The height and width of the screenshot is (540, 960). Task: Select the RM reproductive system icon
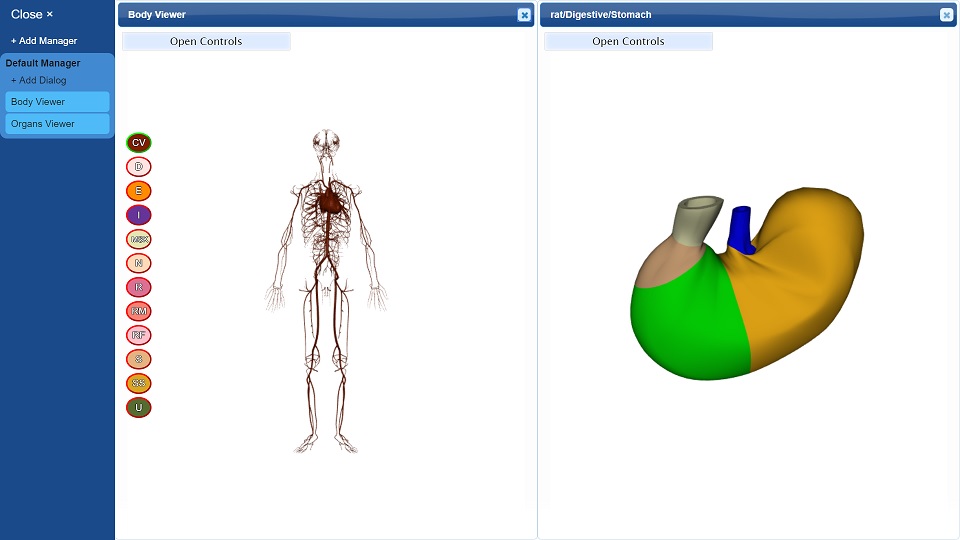coord(138,311)
